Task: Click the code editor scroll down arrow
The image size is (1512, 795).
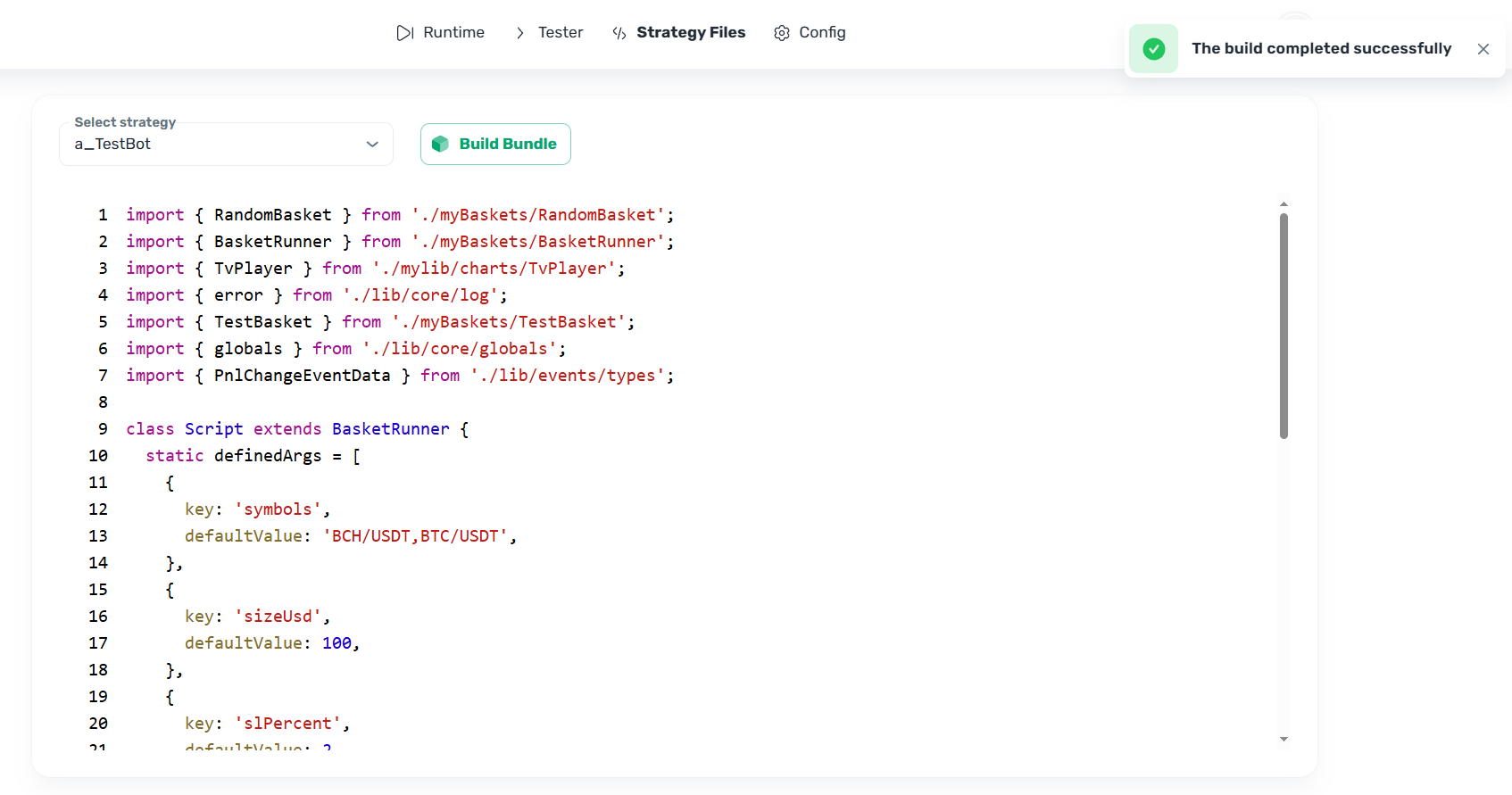Action: coord(1284,739)
